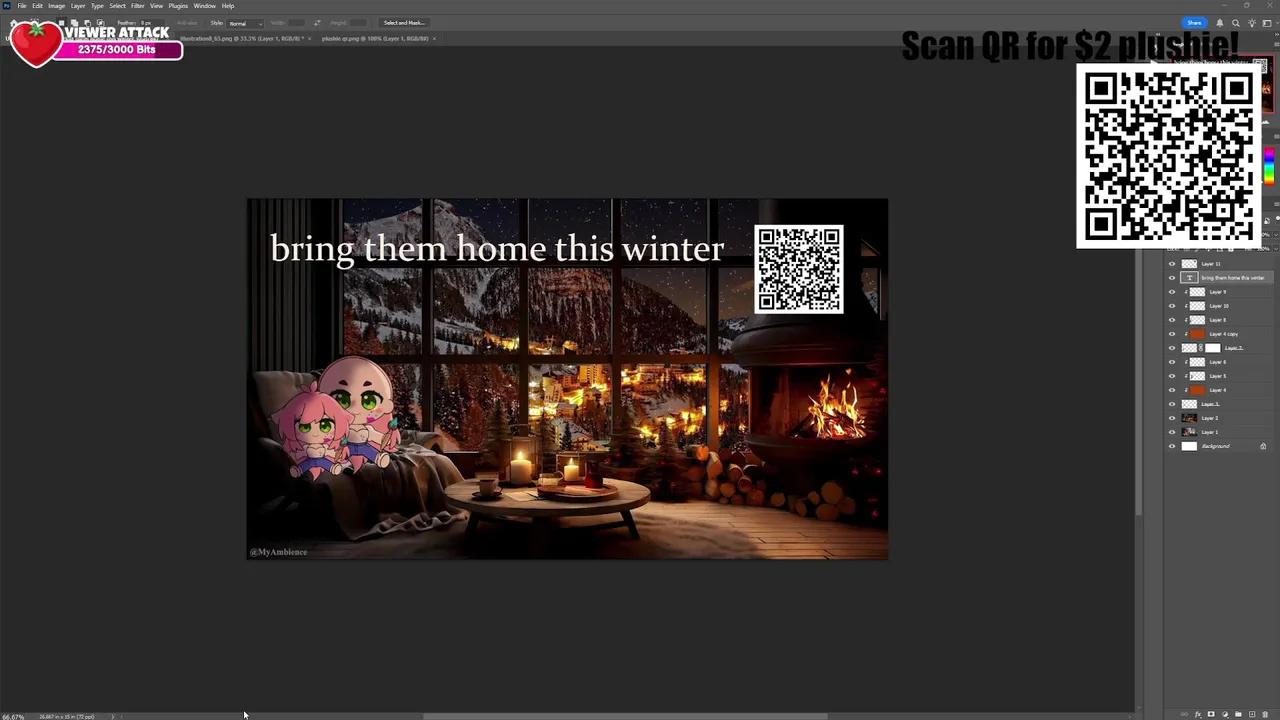The image size is (1280, 720).
Task: Open the Plugins menu
Action: coord(178,6)
